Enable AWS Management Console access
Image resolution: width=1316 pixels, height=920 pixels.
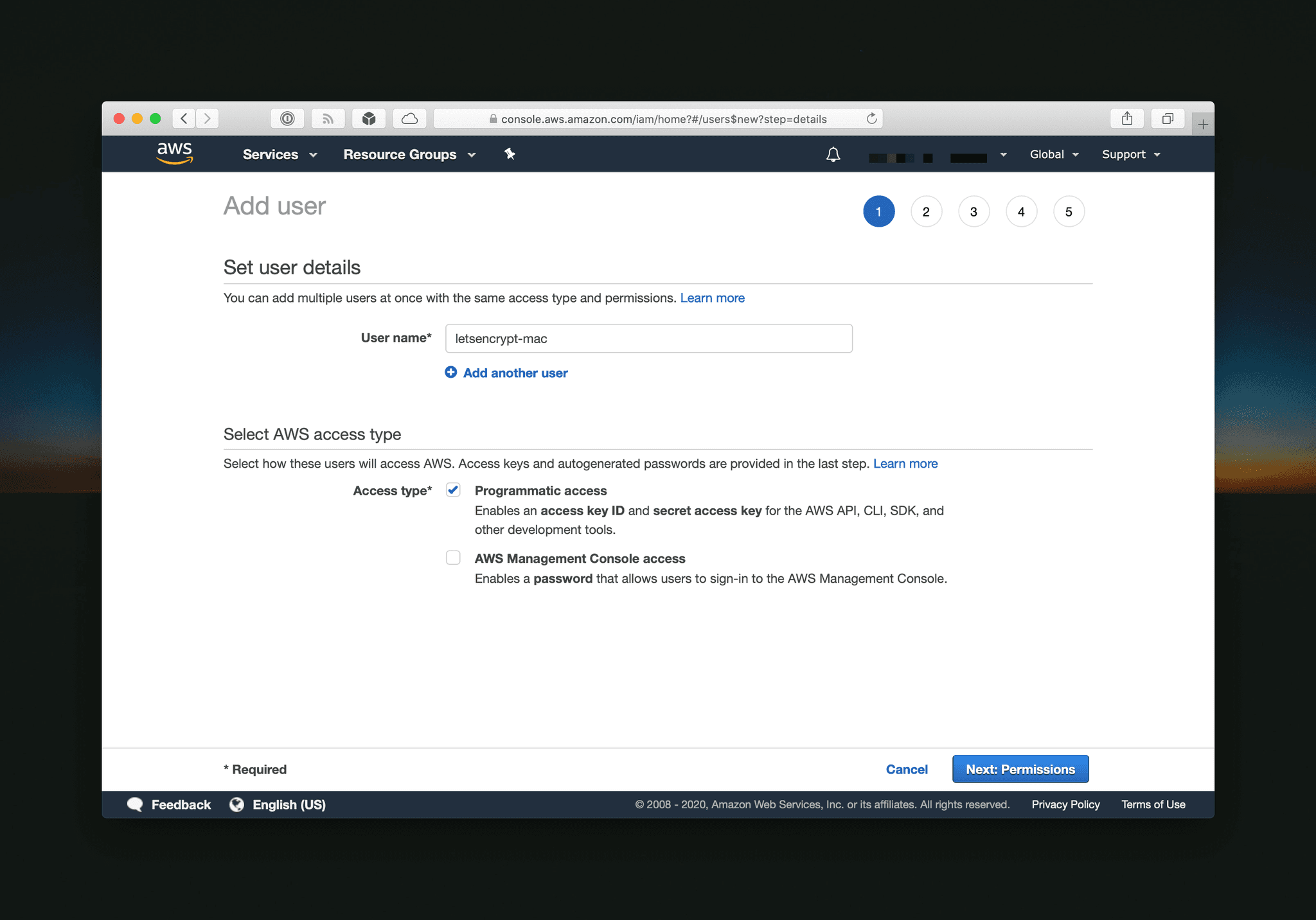pos(453,558)
